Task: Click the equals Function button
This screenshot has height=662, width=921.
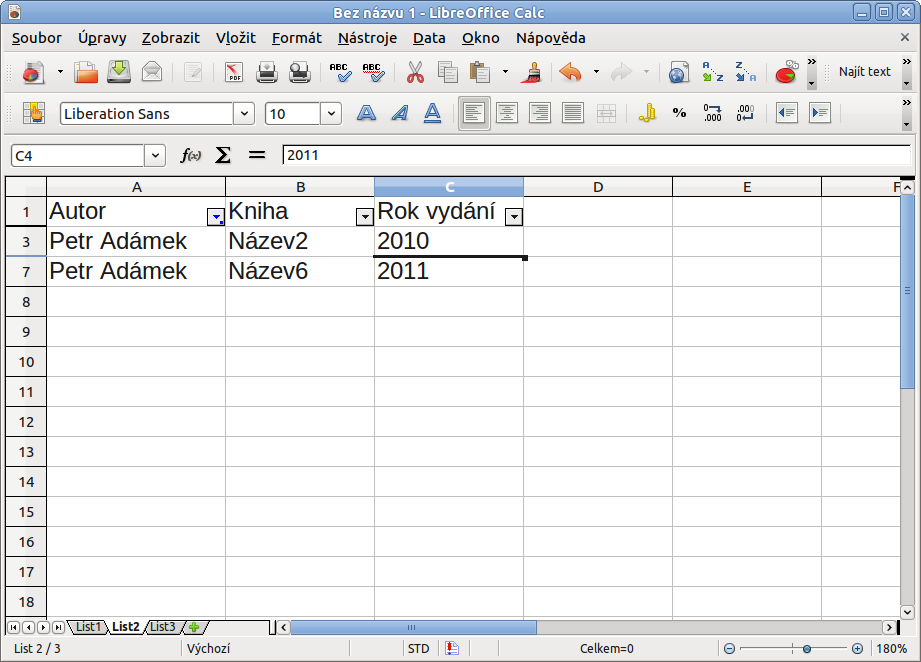Action: [257, 155]
